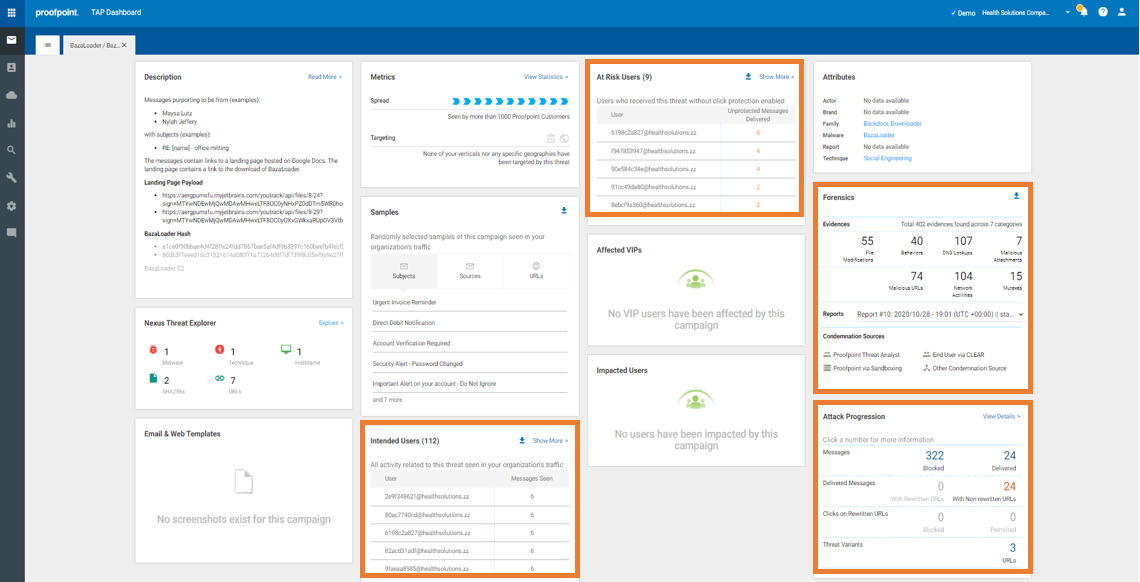Click the 74 Malicious URLs count
The height and width of the screenshot is (582, 1140).
[917, 276]
